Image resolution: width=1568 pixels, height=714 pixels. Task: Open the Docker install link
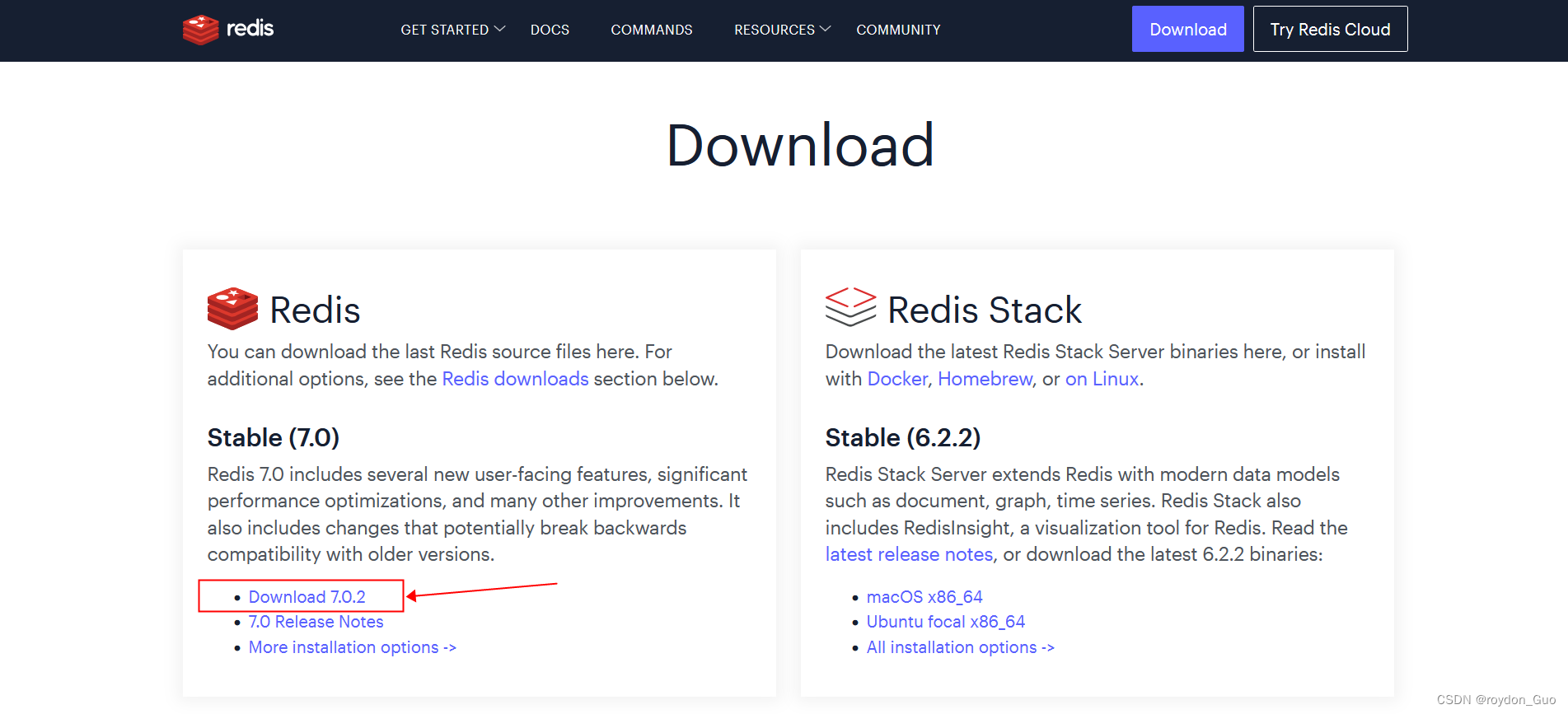(898, 379)
